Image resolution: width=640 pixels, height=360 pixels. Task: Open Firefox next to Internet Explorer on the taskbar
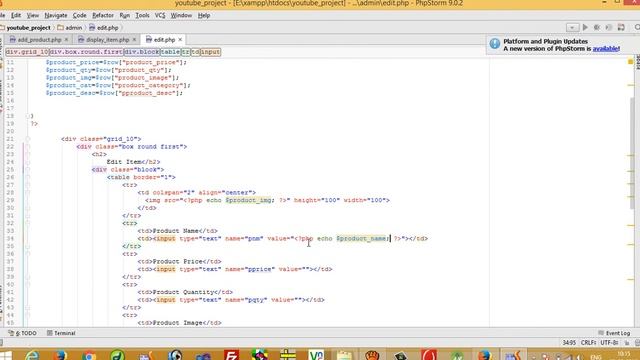pos(60,355)
